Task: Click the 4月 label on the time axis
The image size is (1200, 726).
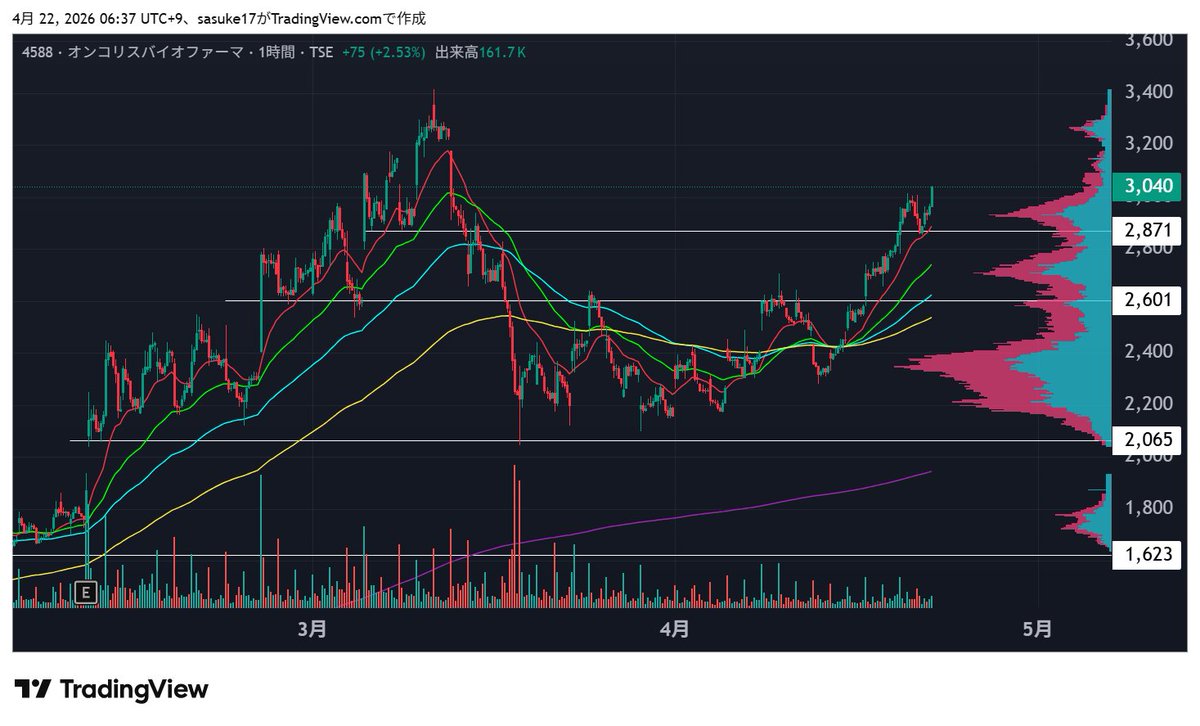Action: point(675,629)
